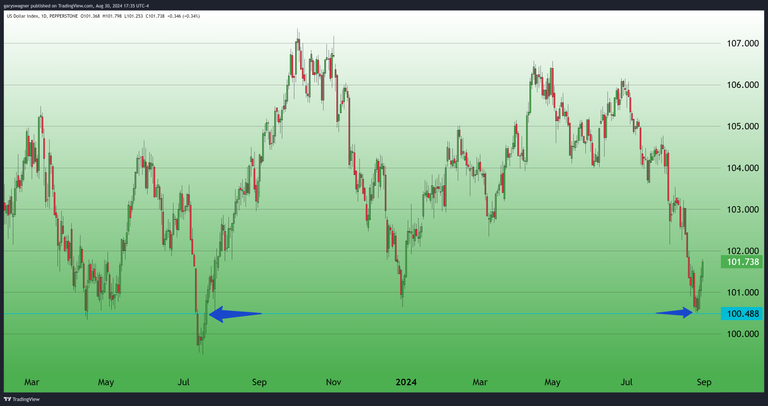This screenshot has width=768, height=406.
Task: Select the 2024 label on the time axis
Action: tap(406, 382)
